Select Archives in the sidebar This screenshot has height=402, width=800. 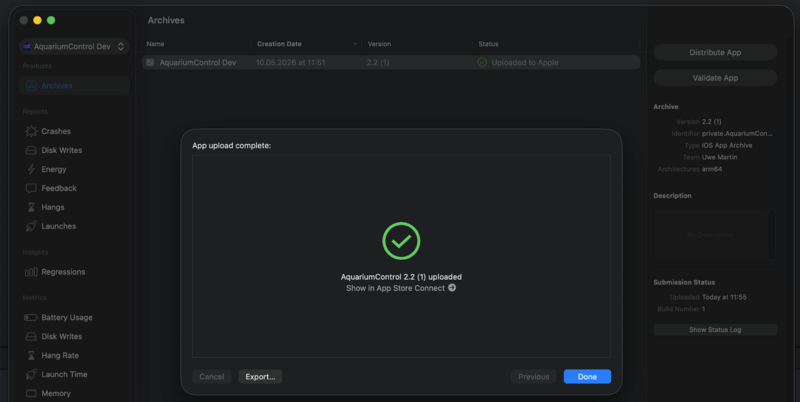pos(74,86)
